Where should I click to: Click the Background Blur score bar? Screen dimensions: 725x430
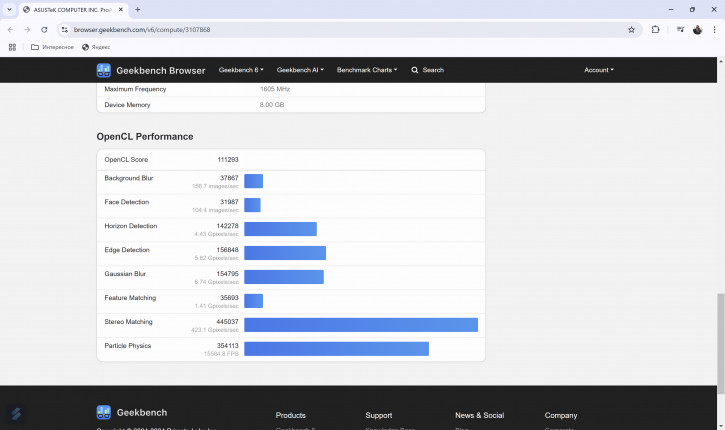coord(253,181)
